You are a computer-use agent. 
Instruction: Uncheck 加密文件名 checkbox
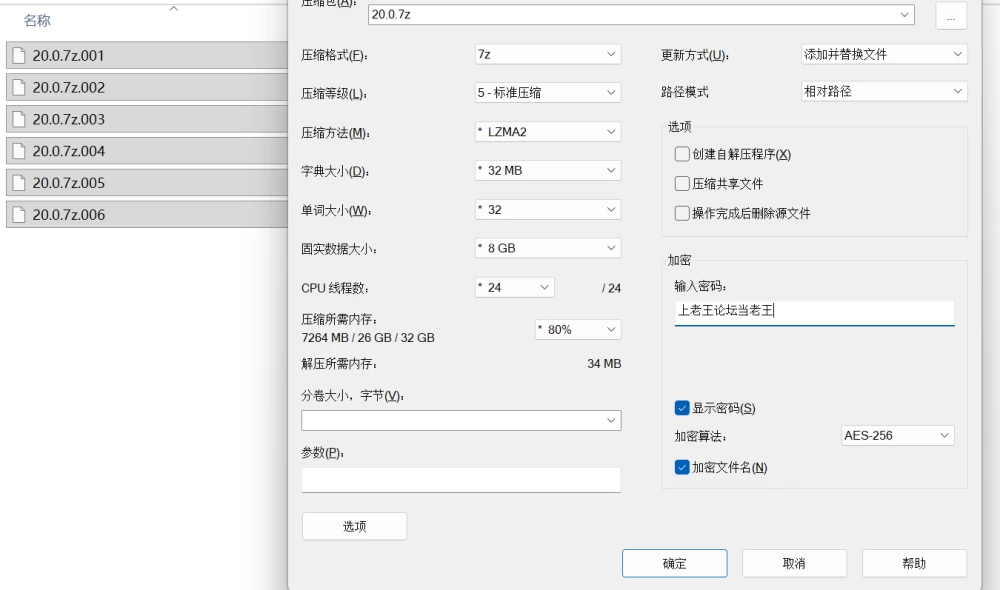click(682, 468)
